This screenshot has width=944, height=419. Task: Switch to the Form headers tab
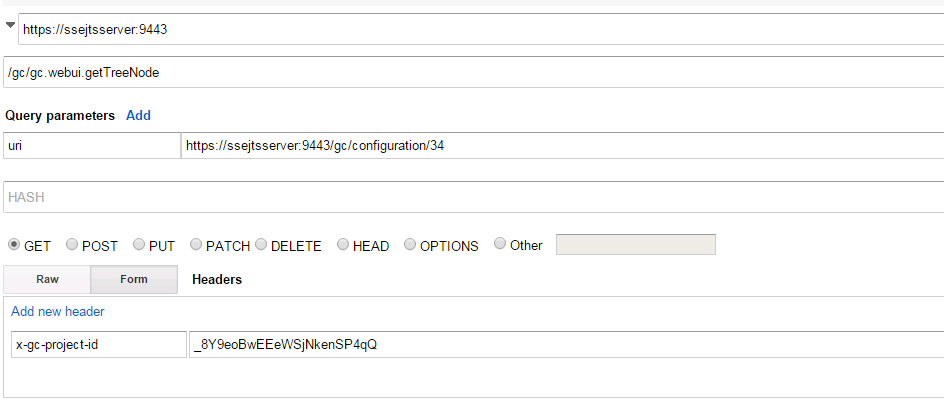tap(134, 280)
